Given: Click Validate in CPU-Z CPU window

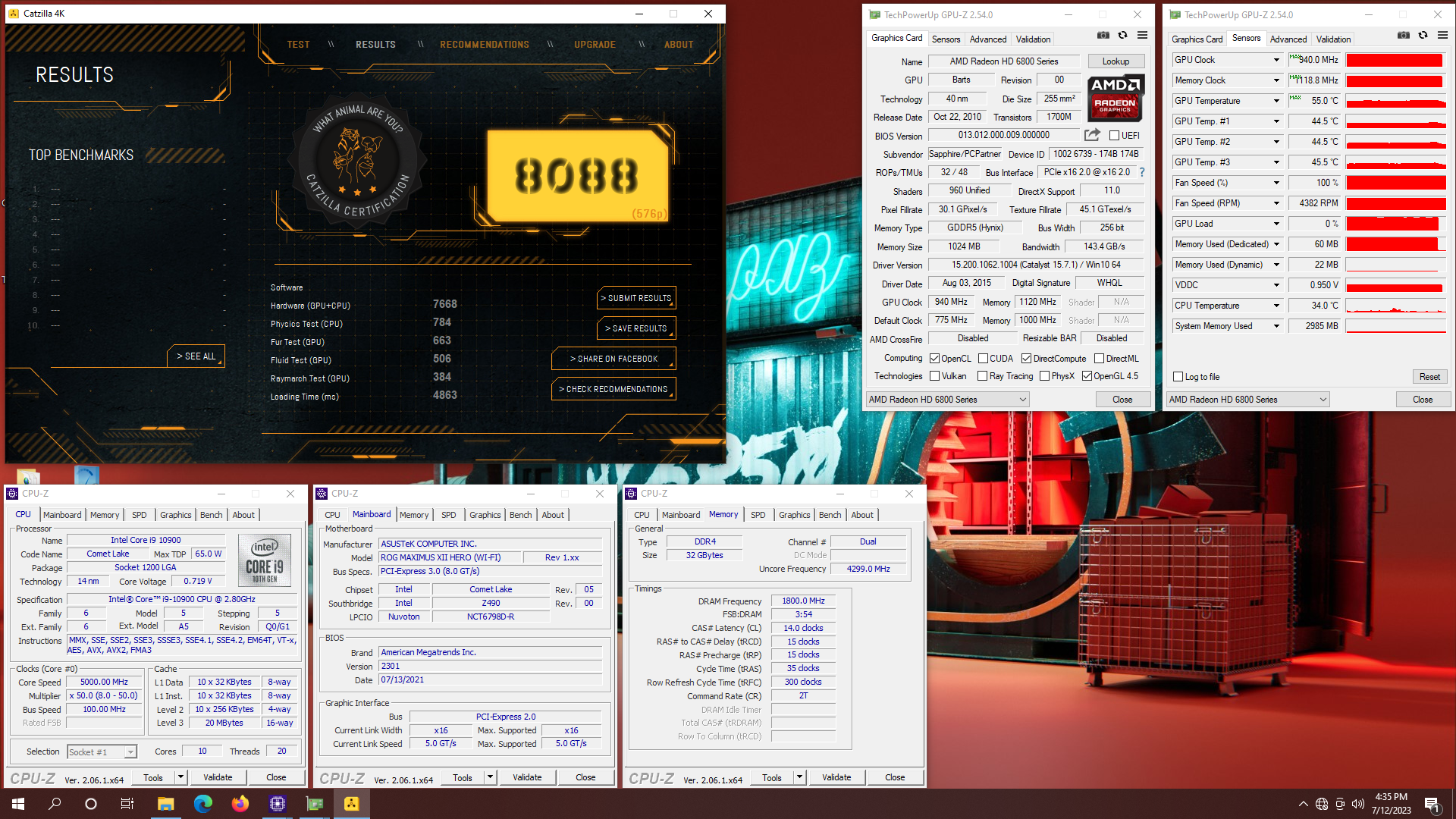Looking at the screenshot, I should 218,777.
